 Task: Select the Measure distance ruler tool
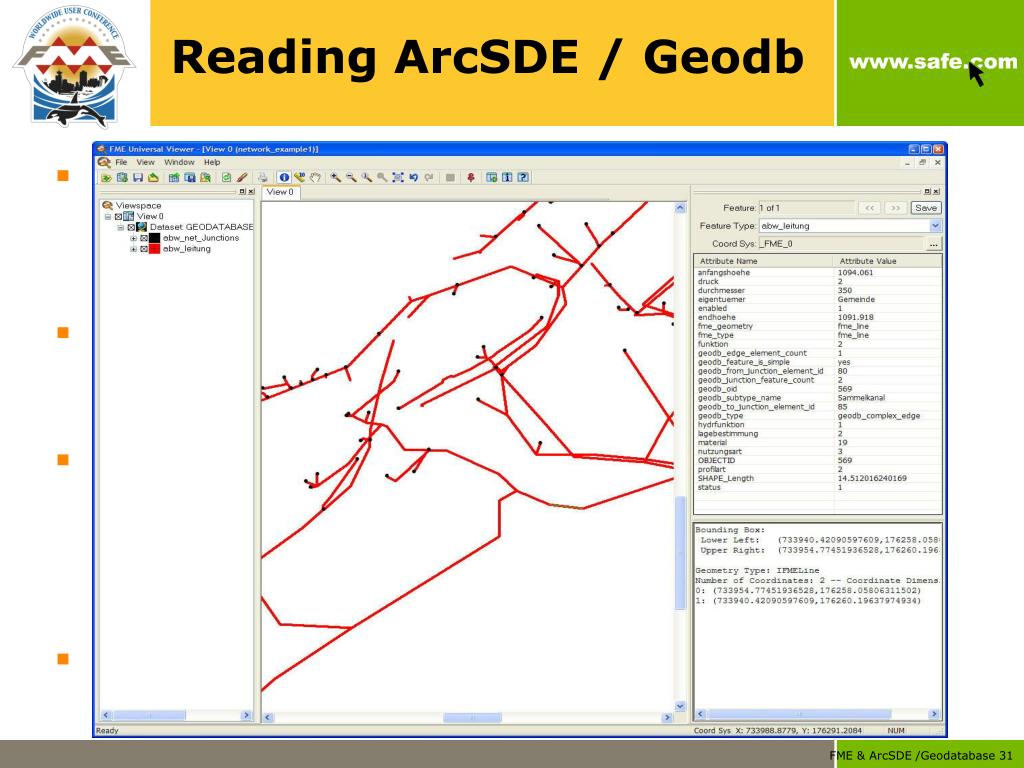tap(300, 178)
